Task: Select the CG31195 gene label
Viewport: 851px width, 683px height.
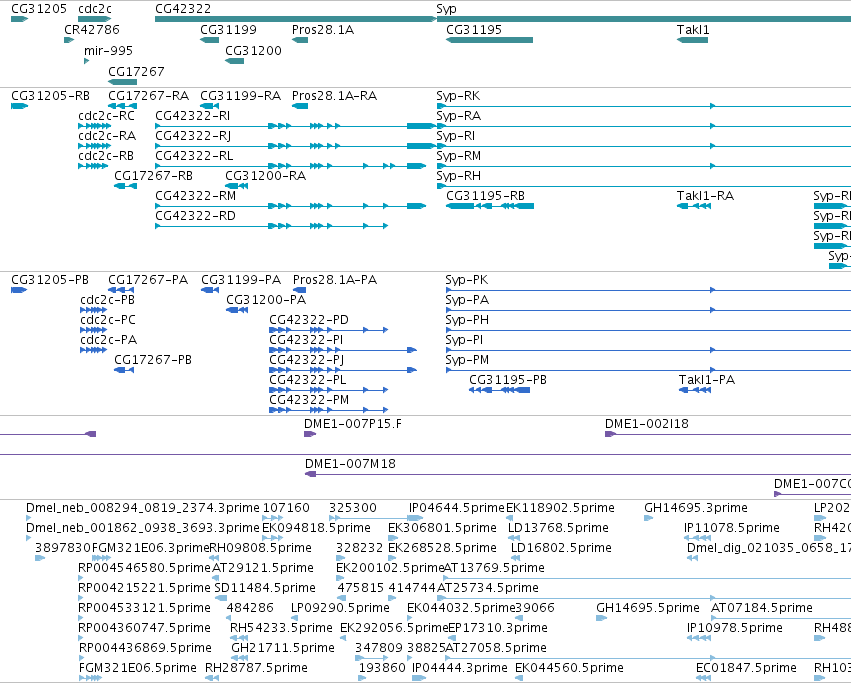Action: (474, 30)
